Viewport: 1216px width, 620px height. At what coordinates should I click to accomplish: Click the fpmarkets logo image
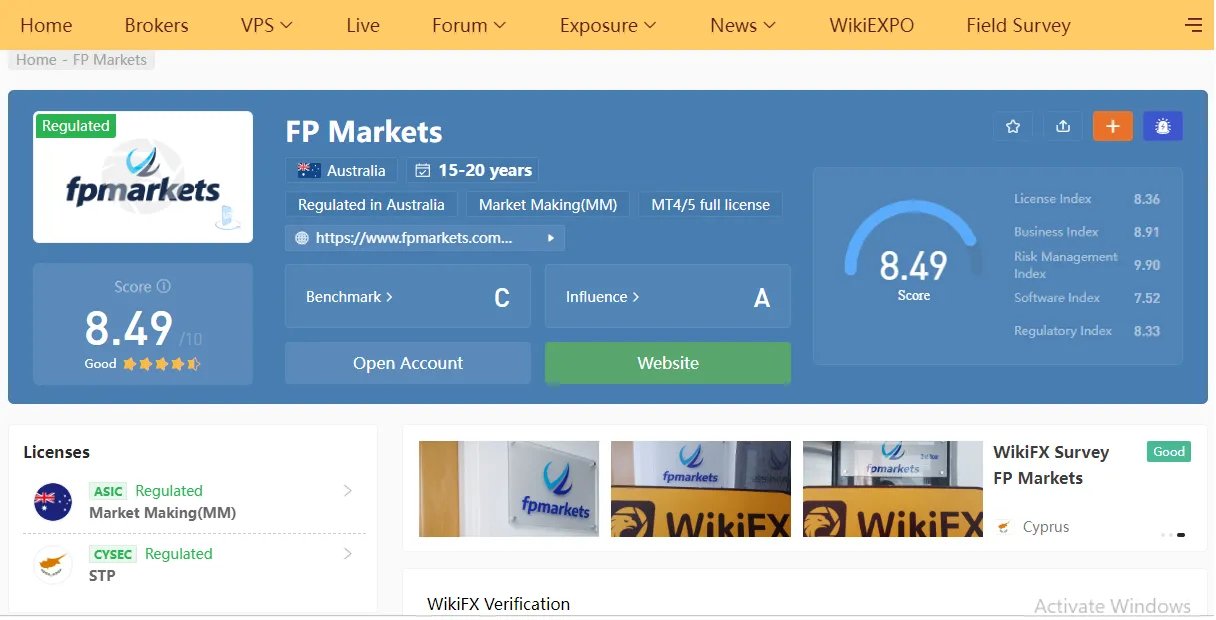(143, 177)
